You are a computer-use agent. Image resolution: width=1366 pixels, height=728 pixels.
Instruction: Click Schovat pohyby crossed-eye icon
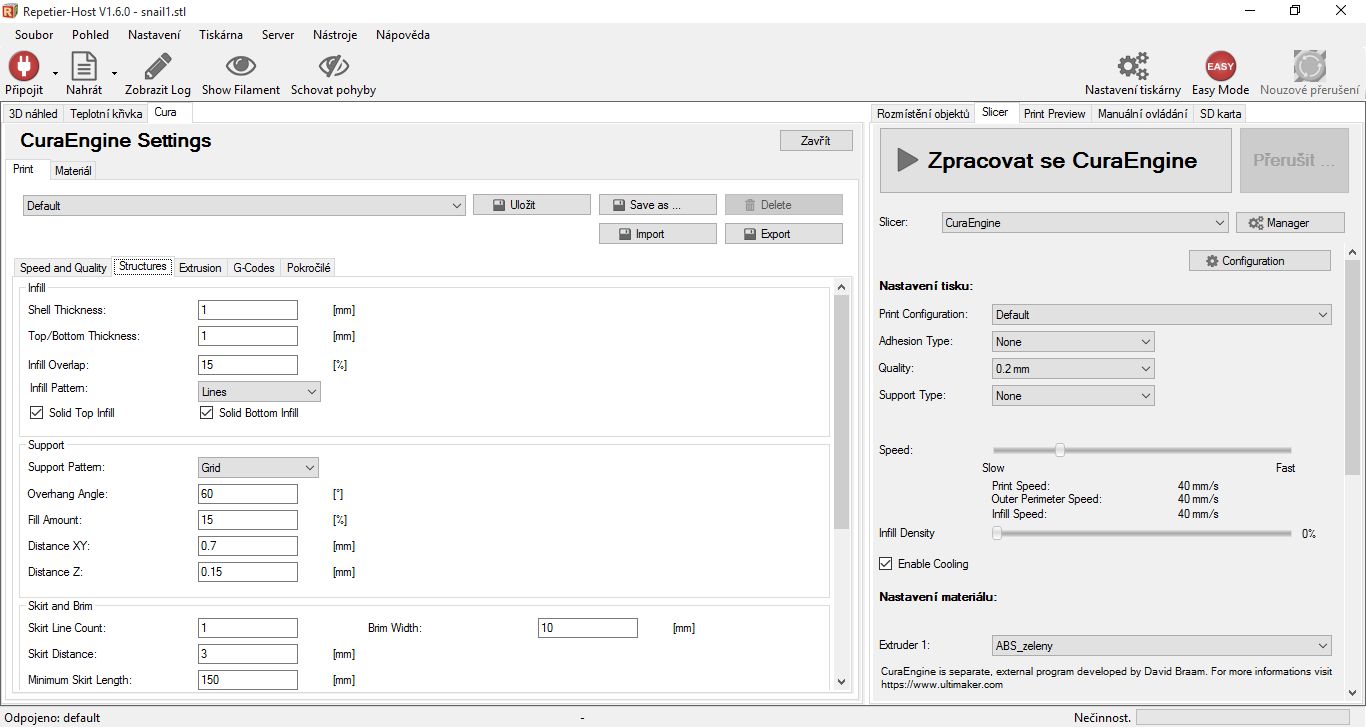[x=333, y=67]
